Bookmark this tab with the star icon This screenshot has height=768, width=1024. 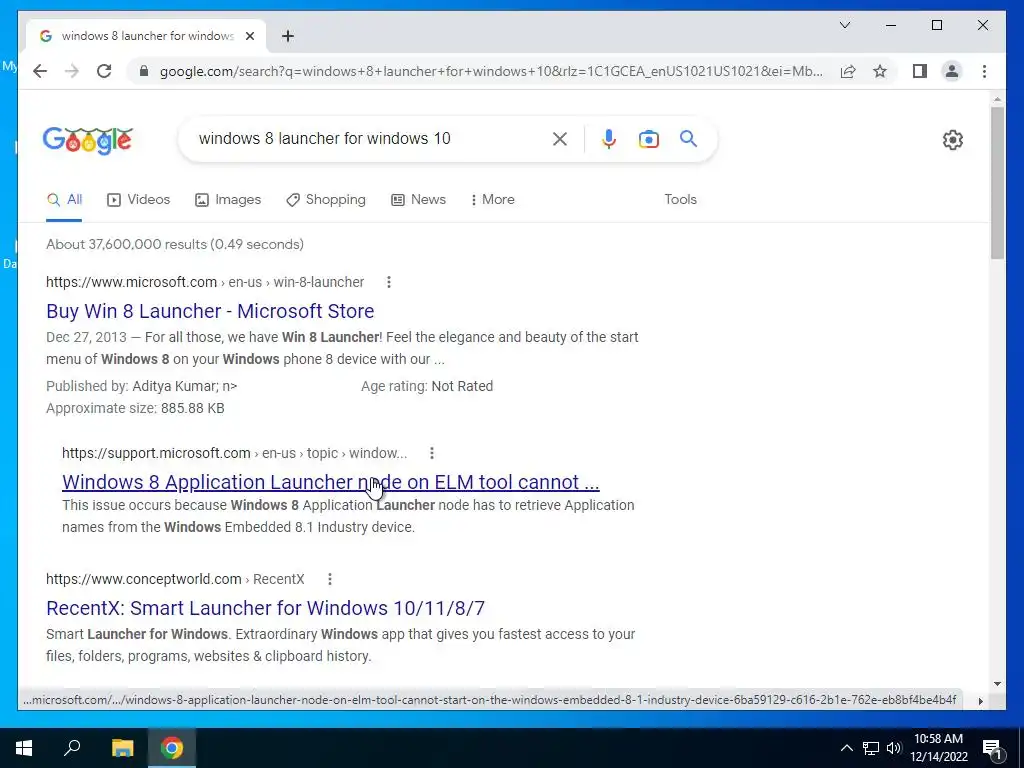point(880,71)
